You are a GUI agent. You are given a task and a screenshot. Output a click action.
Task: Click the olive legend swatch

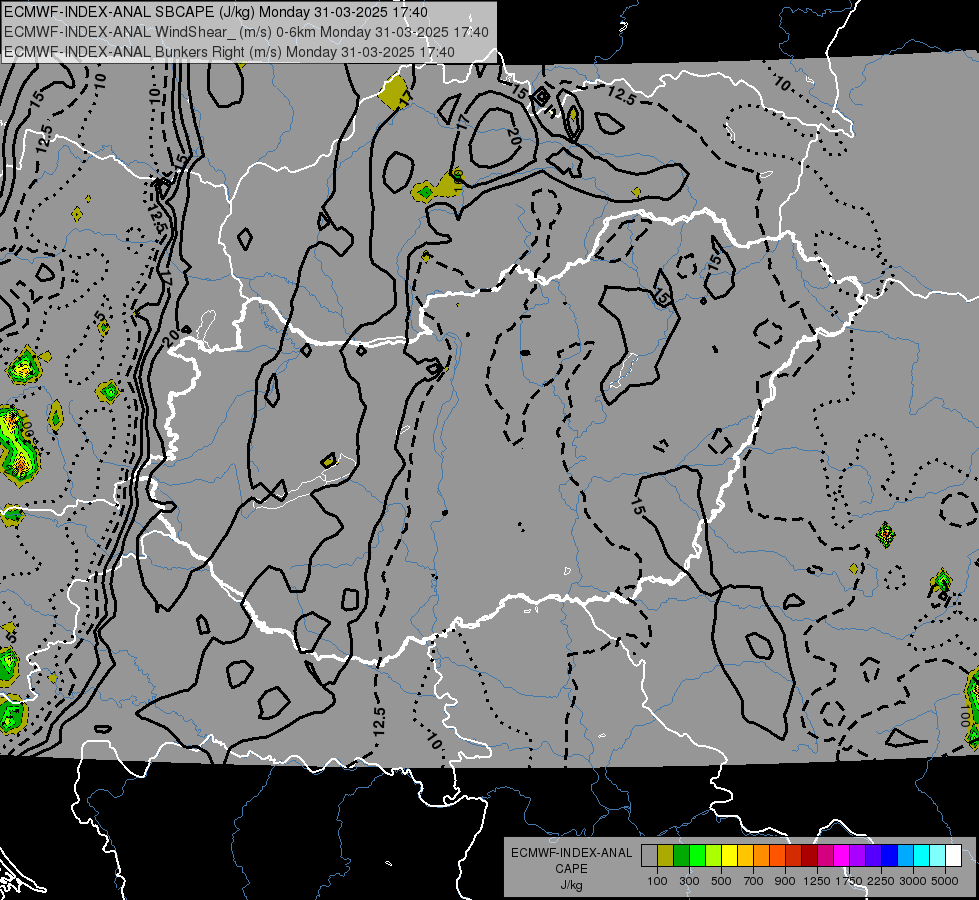tap(666, 856)
